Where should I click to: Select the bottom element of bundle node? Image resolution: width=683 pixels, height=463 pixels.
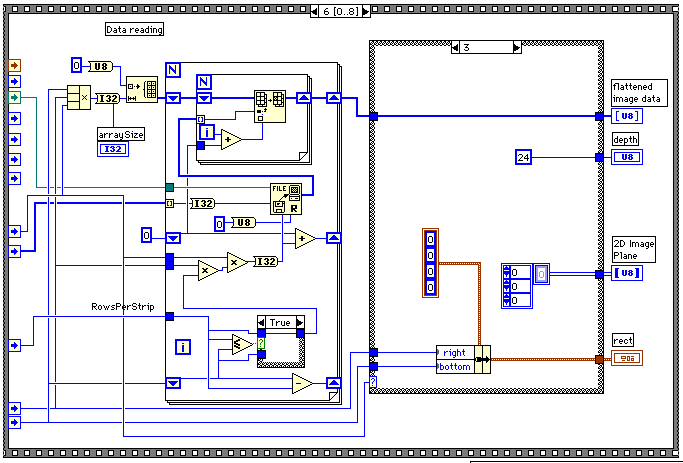click(455, 367)
